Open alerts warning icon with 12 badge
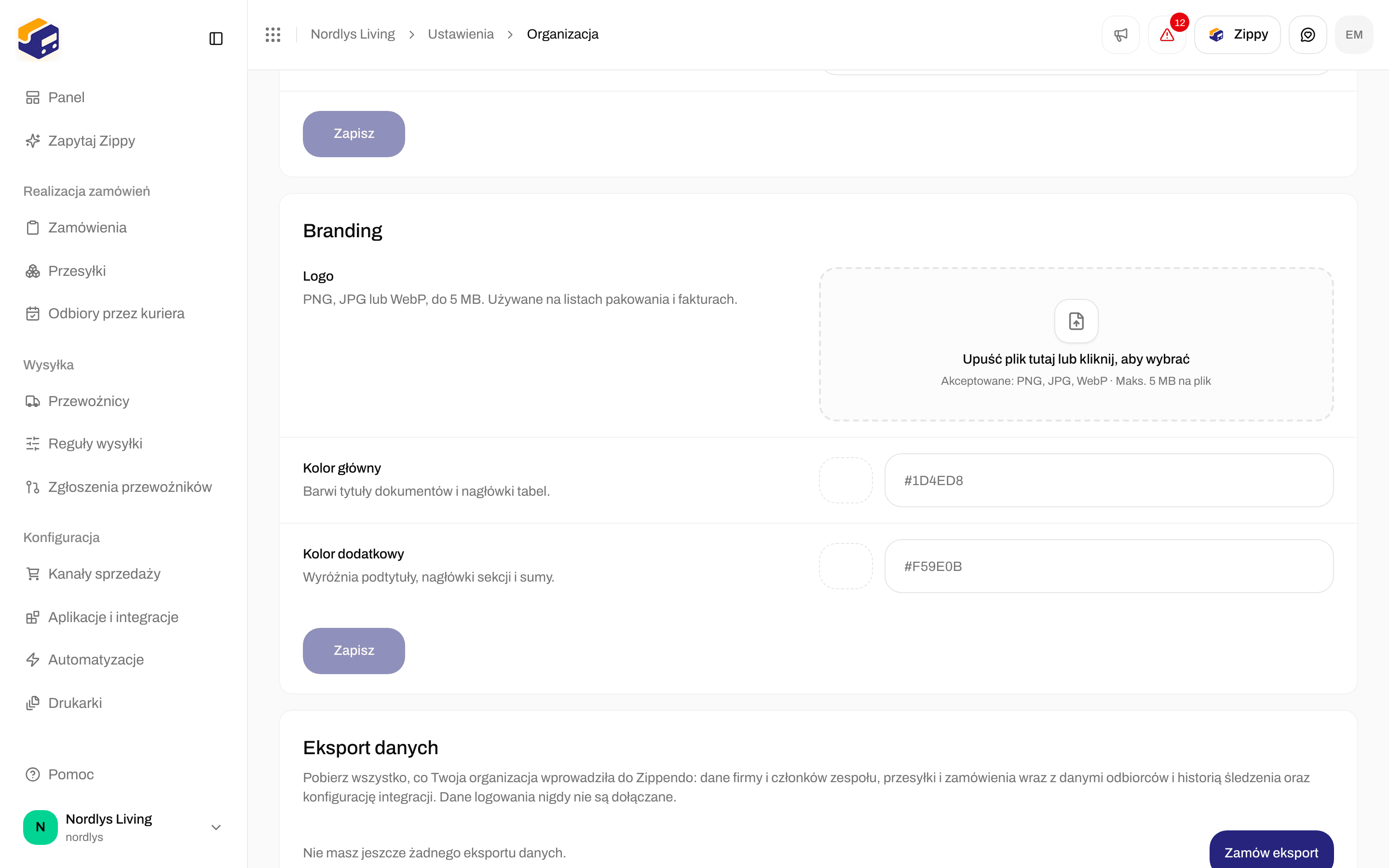The height and width of the screenshot is (868, 1389). (1166, 34)
